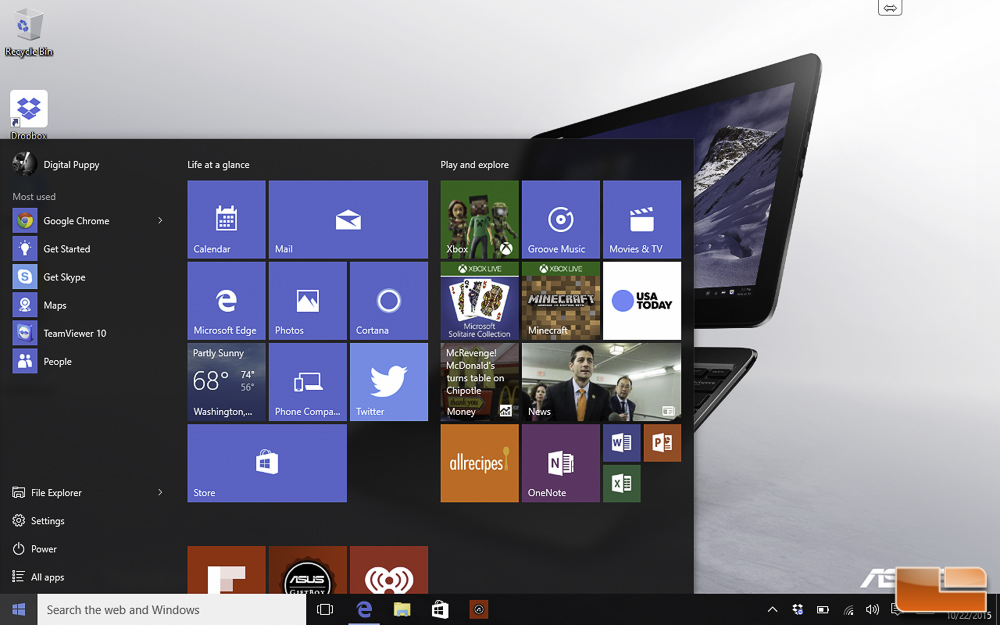Open the Microsoft Solitaire Collection tile
Viewport: 1000px width, 625px height.
(480, 300)
